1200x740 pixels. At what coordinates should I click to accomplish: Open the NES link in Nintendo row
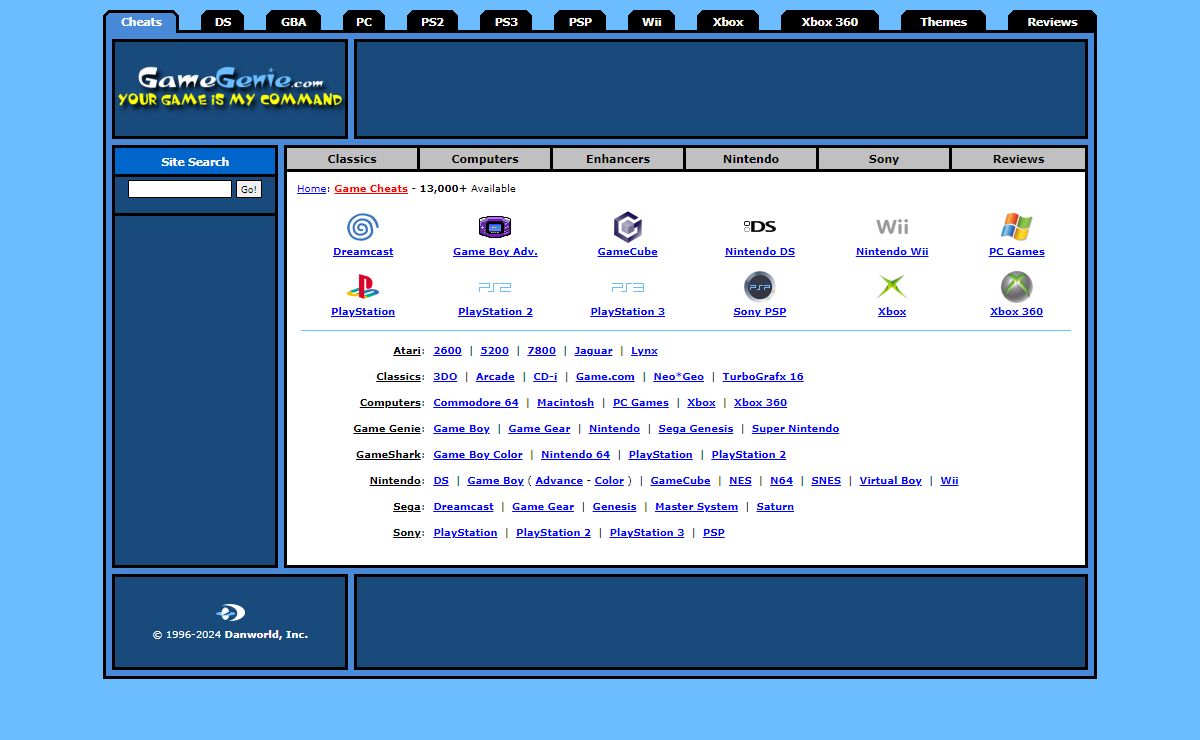[x=740, y=481]
